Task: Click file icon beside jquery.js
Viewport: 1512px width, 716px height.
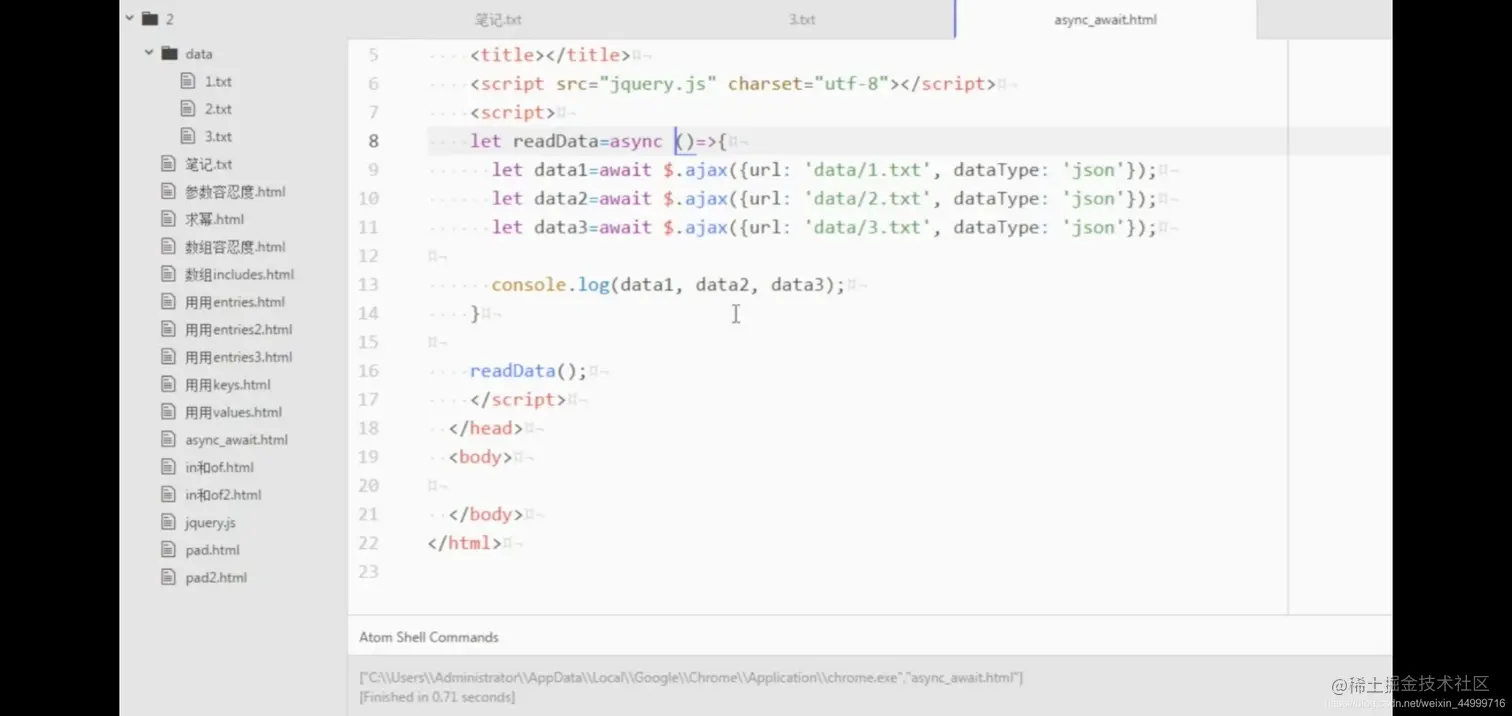Action: coord(168,522)
